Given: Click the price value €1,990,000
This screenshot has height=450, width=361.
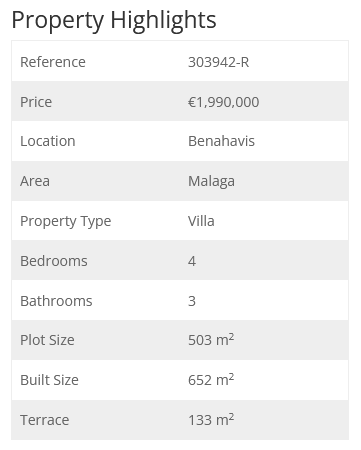Looking at the screenshot, I should click(x=223, y=102).
